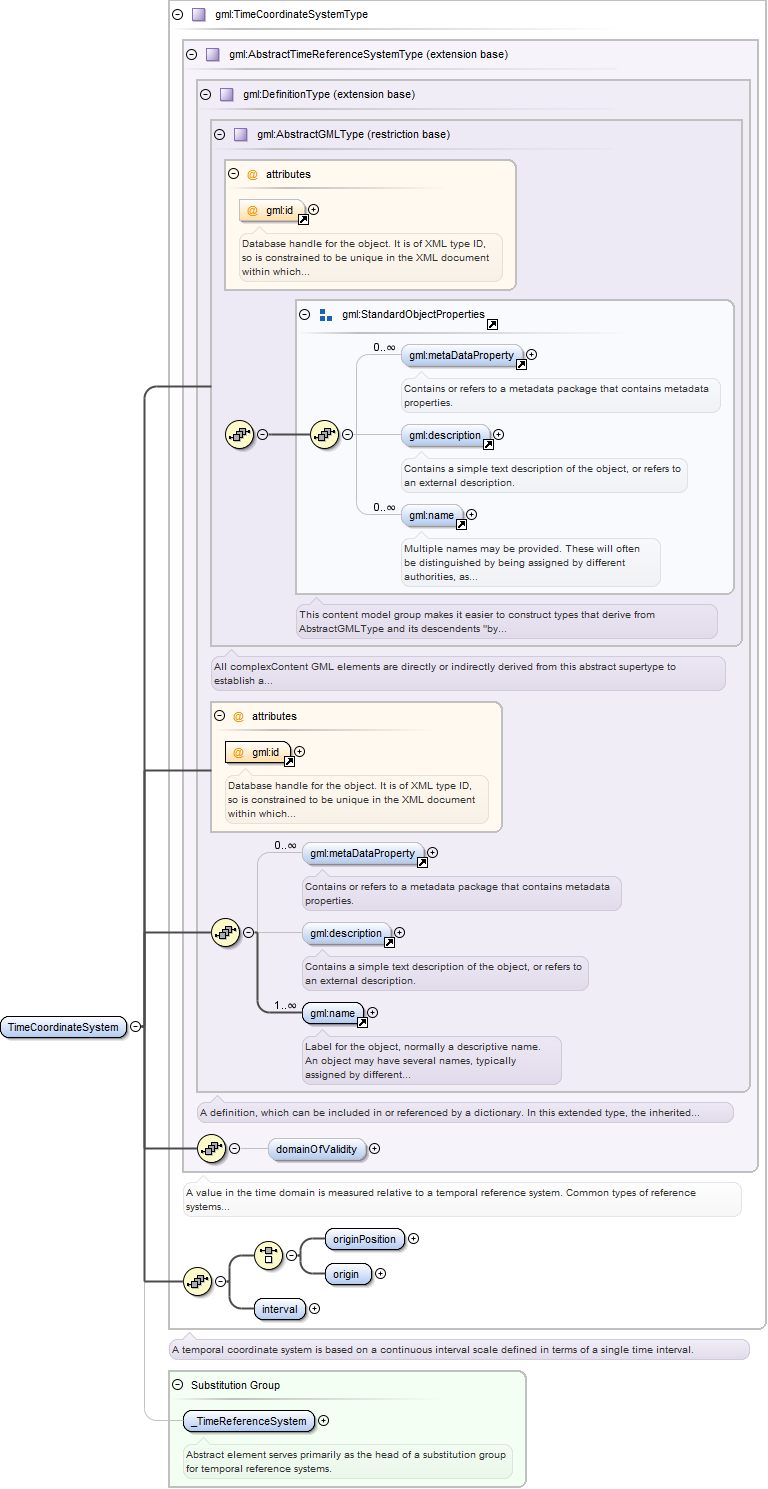Click annotation 'Label for the object, normally a descriptive name'
The image size is (768, 1489).
point(431,1061)
